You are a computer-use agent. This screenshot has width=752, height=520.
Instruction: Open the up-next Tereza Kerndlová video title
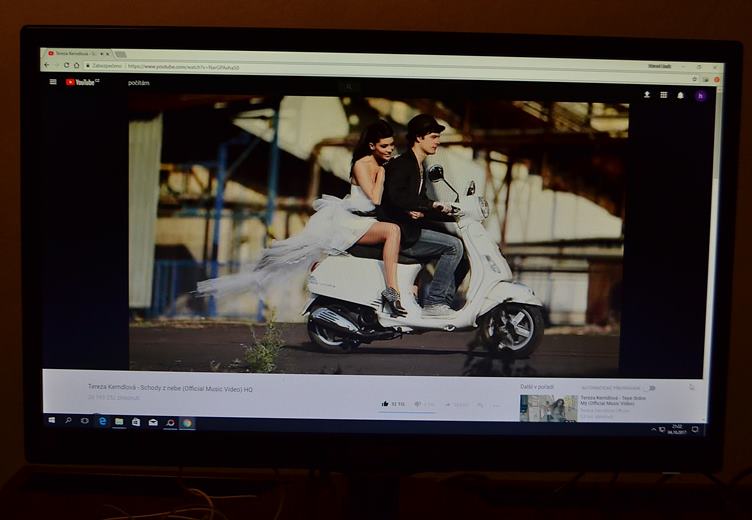[613, 401]
